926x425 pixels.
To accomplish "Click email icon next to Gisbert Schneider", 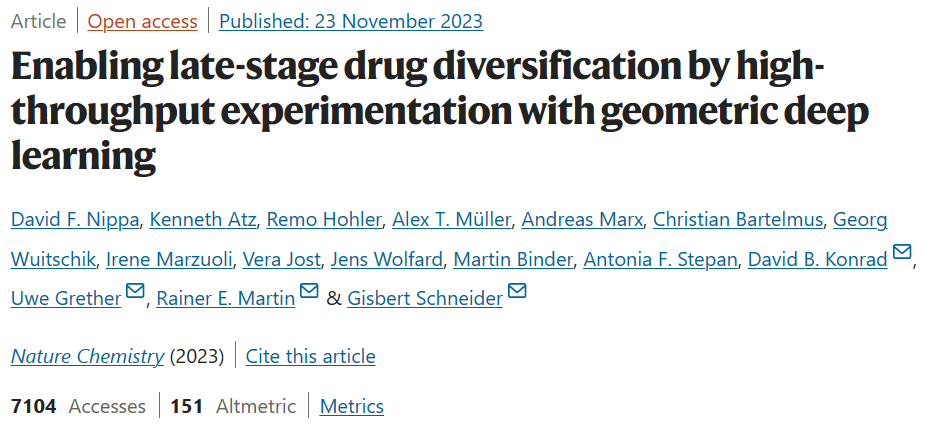I will tap(517, 293).
